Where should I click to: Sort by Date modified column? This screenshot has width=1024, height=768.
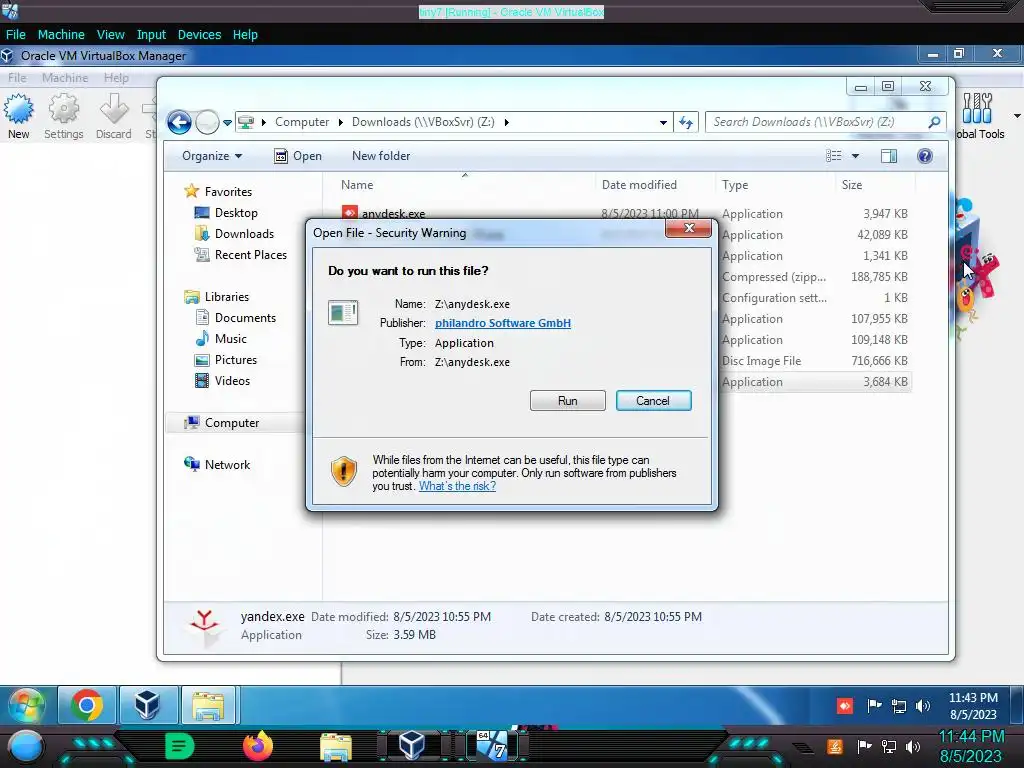click(655, 185)
